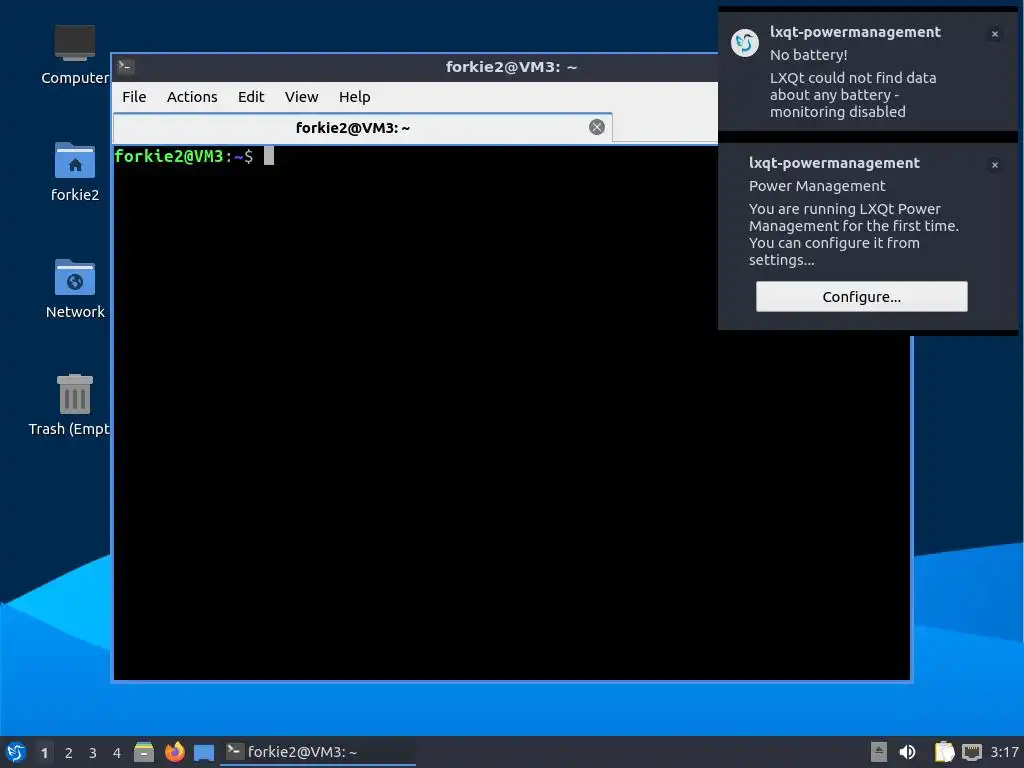
Task: Launch Firefox from the taskbar
Action: coord(174,752)
